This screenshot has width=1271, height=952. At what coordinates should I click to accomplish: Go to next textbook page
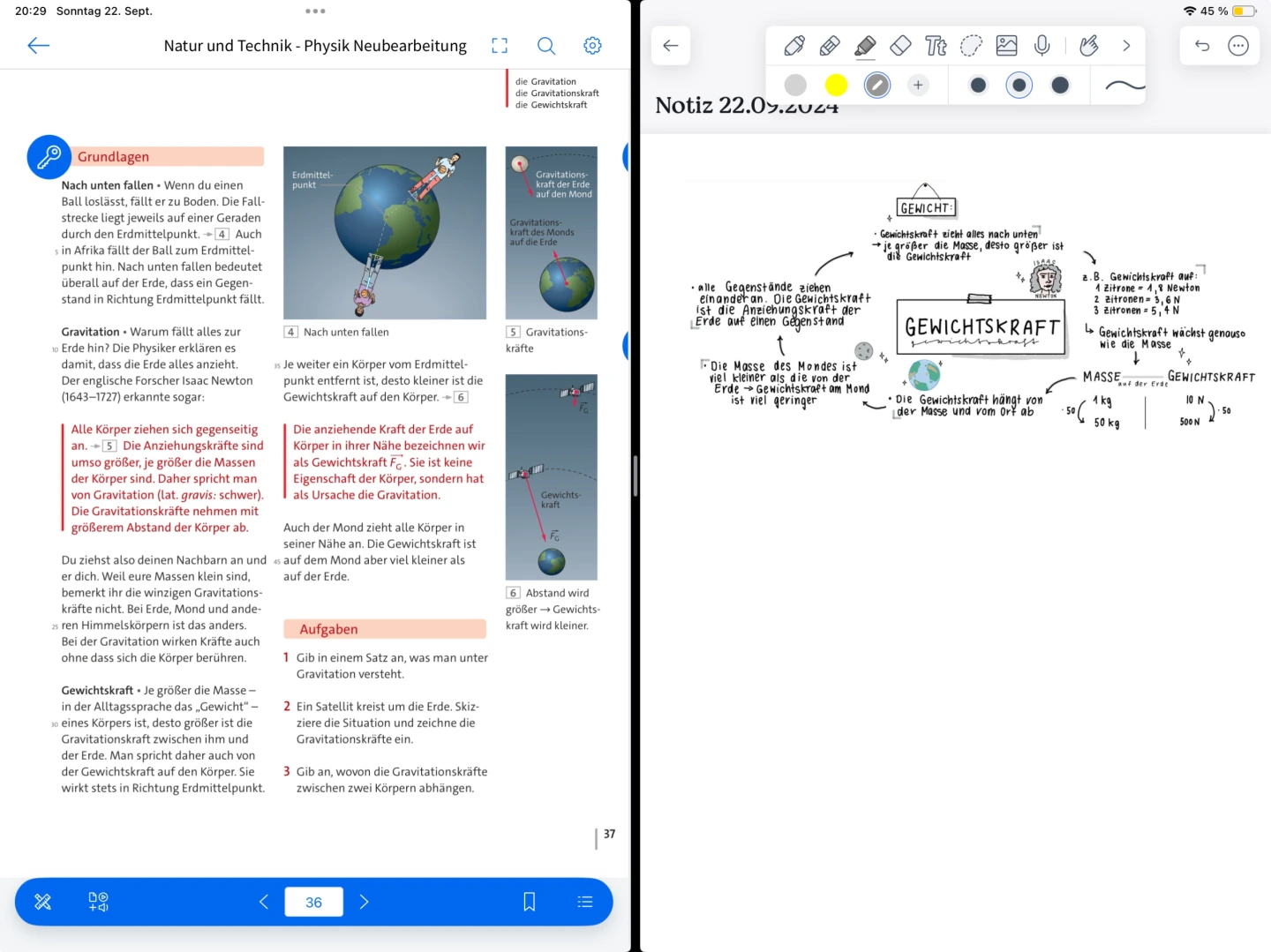pos(364,902)
